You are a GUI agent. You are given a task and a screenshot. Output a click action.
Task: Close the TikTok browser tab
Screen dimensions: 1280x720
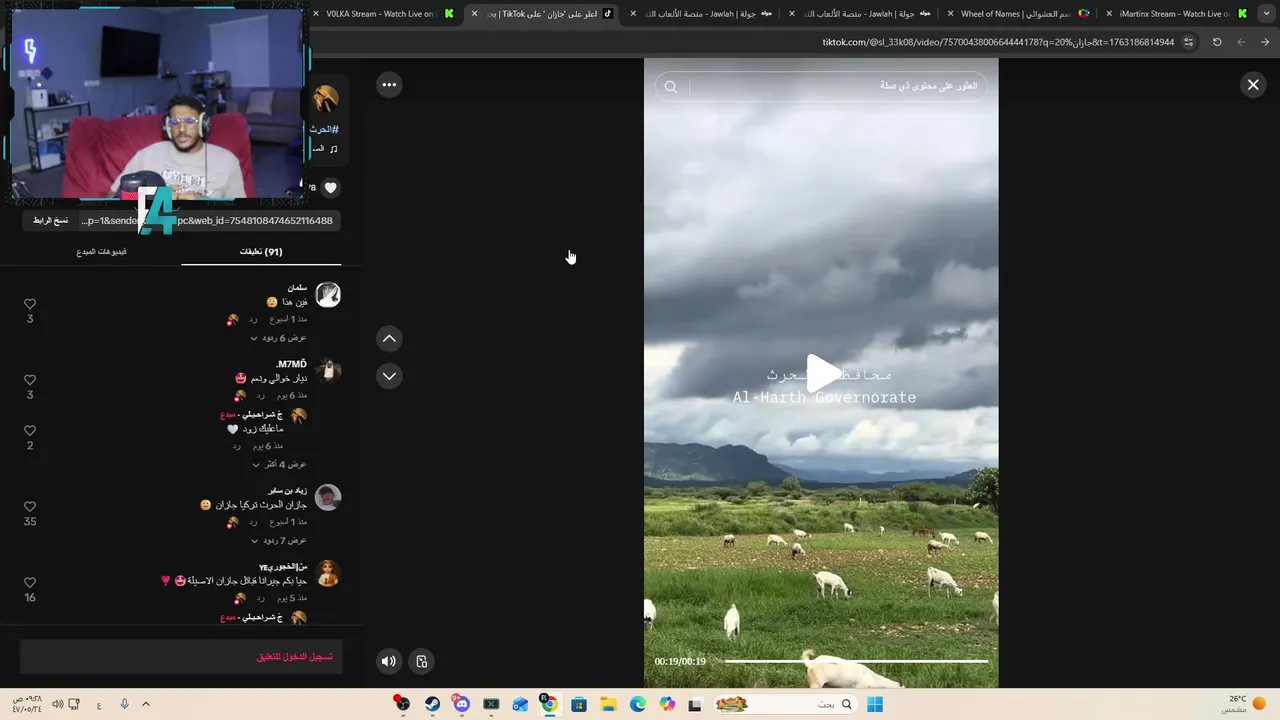click(x=474, y=14)
